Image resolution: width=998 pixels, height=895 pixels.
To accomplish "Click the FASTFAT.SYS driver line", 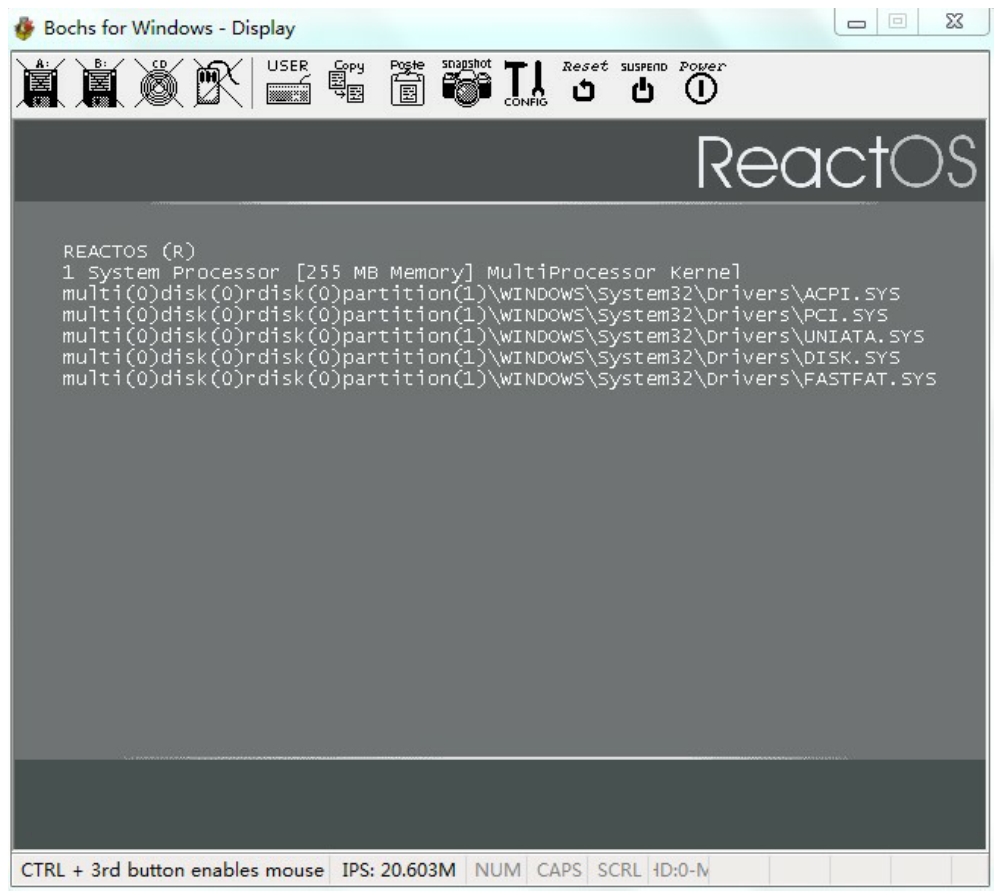I will [x=500, y=379].
